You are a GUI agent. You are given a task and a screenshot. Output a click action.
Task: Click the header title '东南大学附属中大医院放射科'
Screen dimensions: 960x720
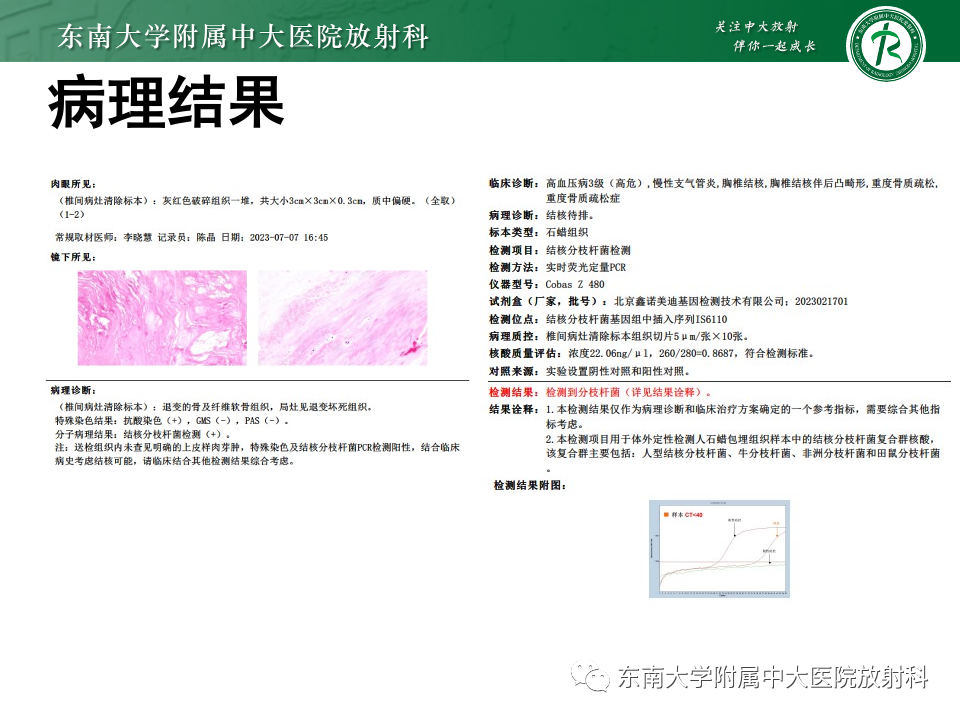pyautogui.click(x=243, y=37)
